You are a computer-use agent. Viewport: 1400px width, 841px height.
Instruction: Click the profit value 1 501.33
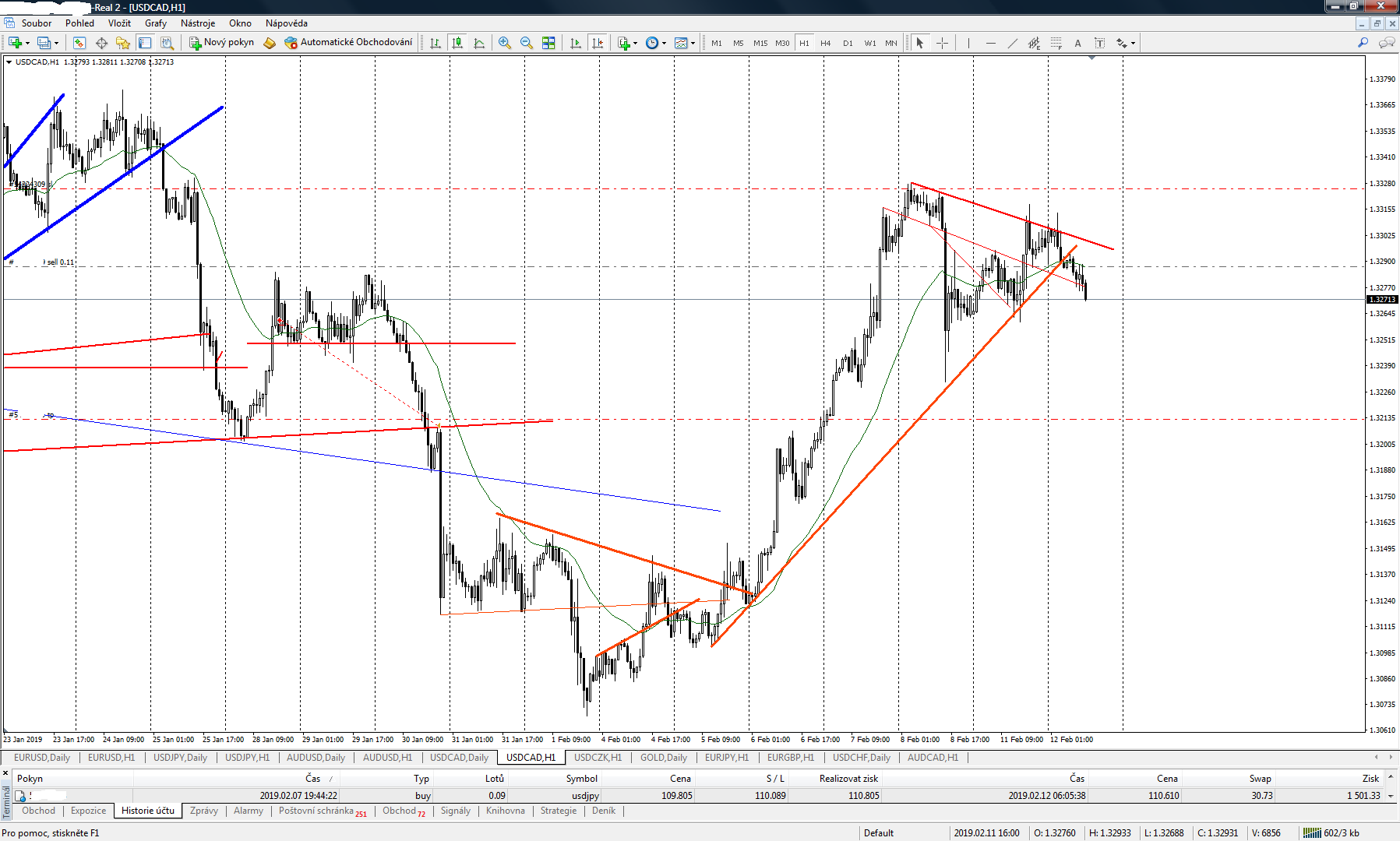(1363, 796)
